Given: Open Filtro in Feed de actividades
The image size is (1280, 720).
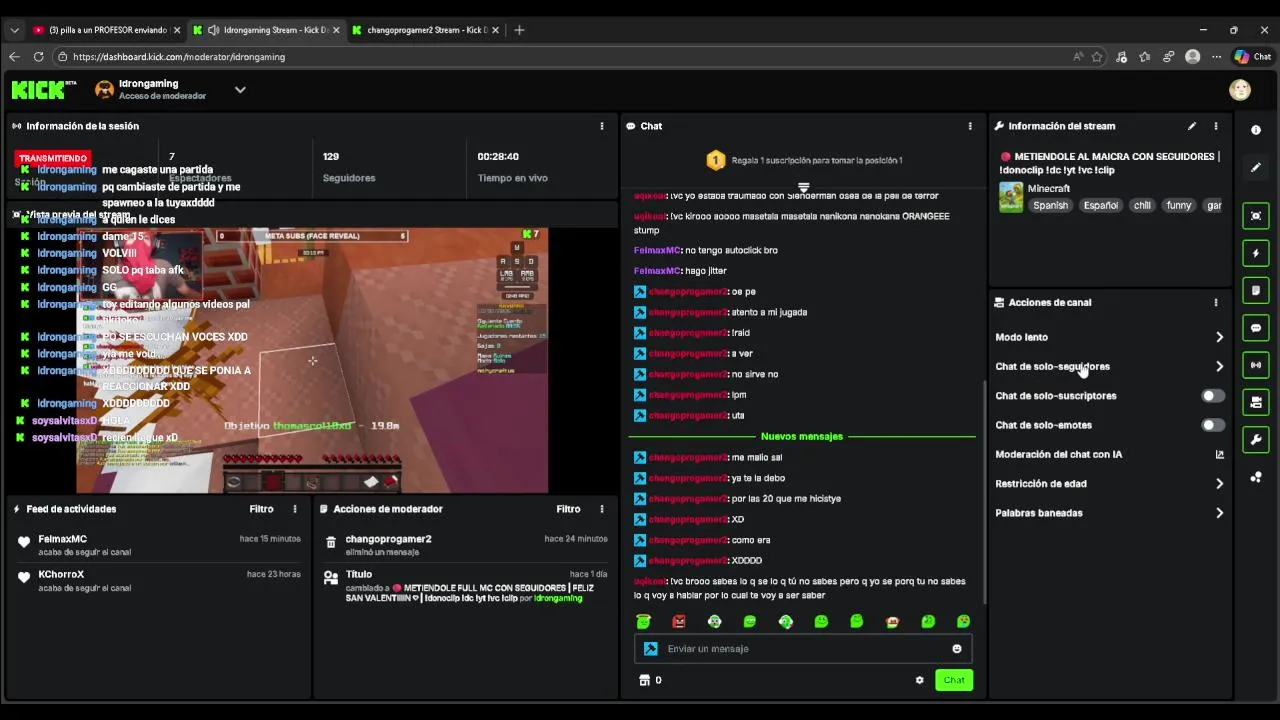Looking at the screenshot, I should 261,509.
